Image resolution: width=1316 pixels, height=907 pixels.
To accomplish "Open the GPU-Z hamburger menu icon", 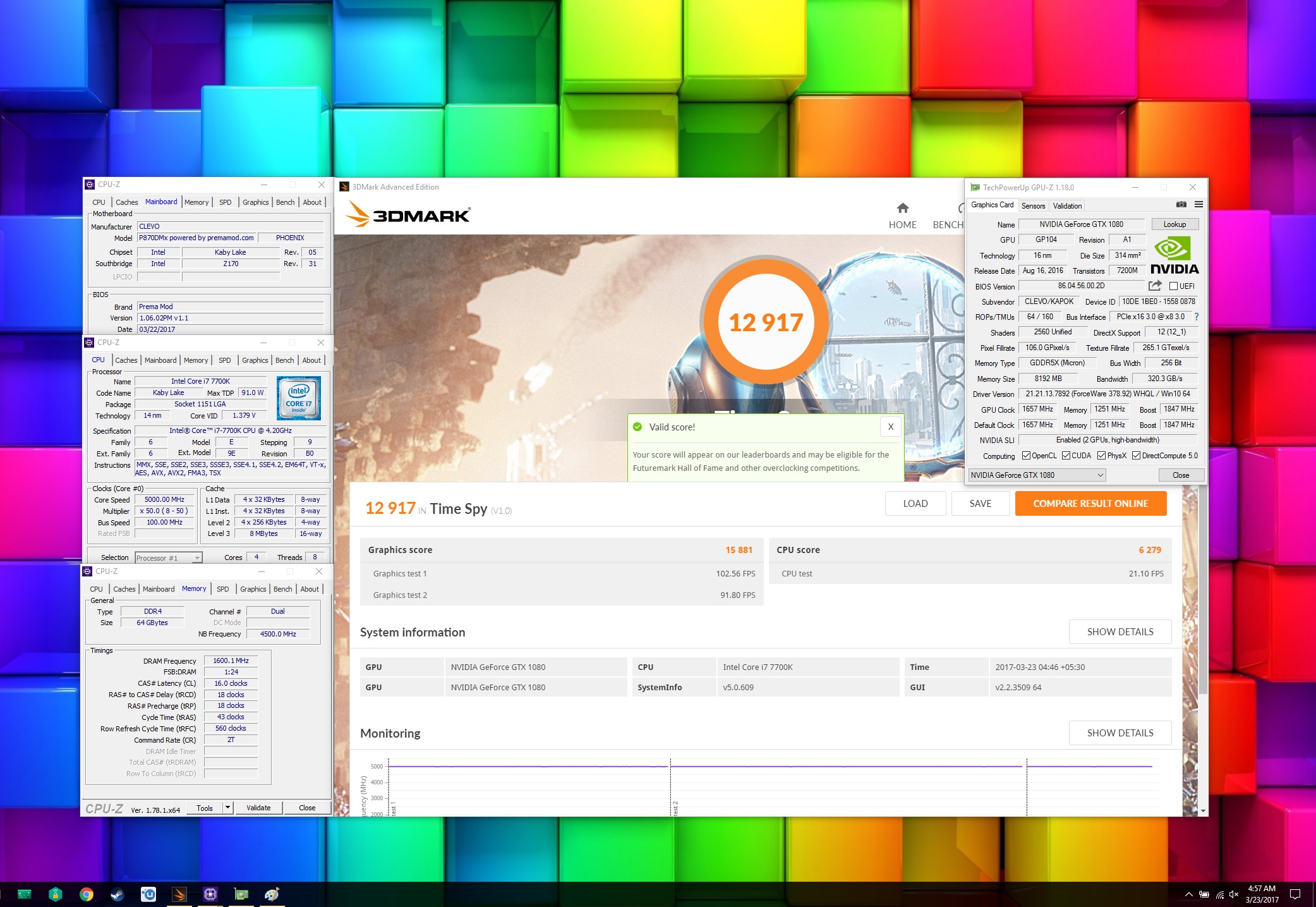I will 1198,205.
